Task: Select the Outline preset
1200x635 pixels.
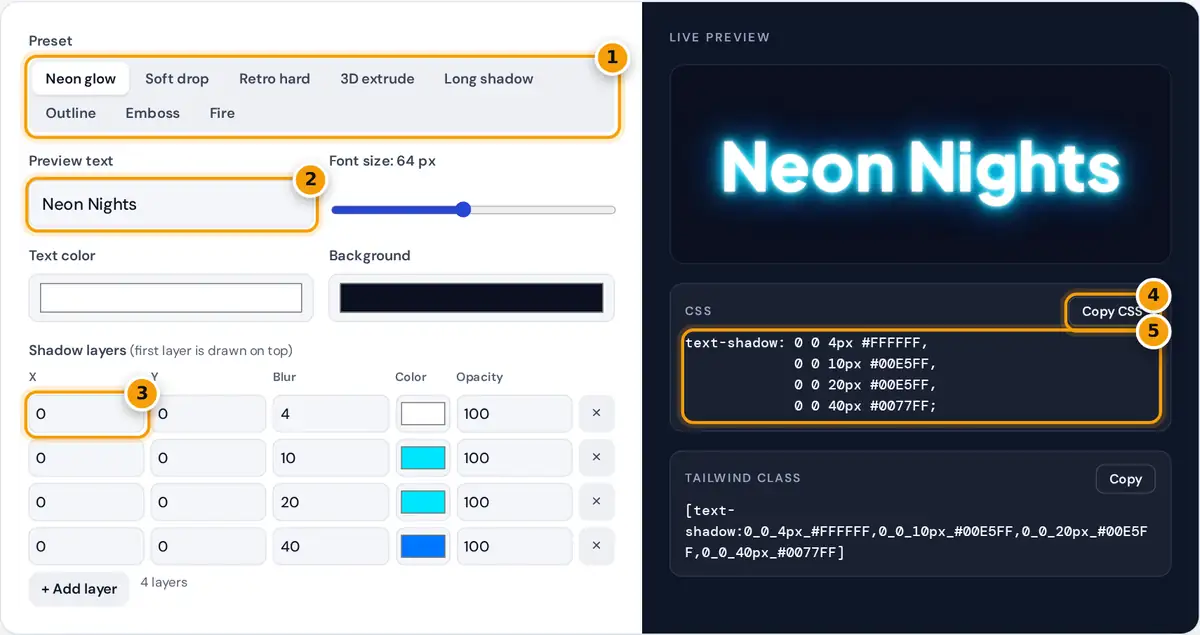Action: point(71,113)
